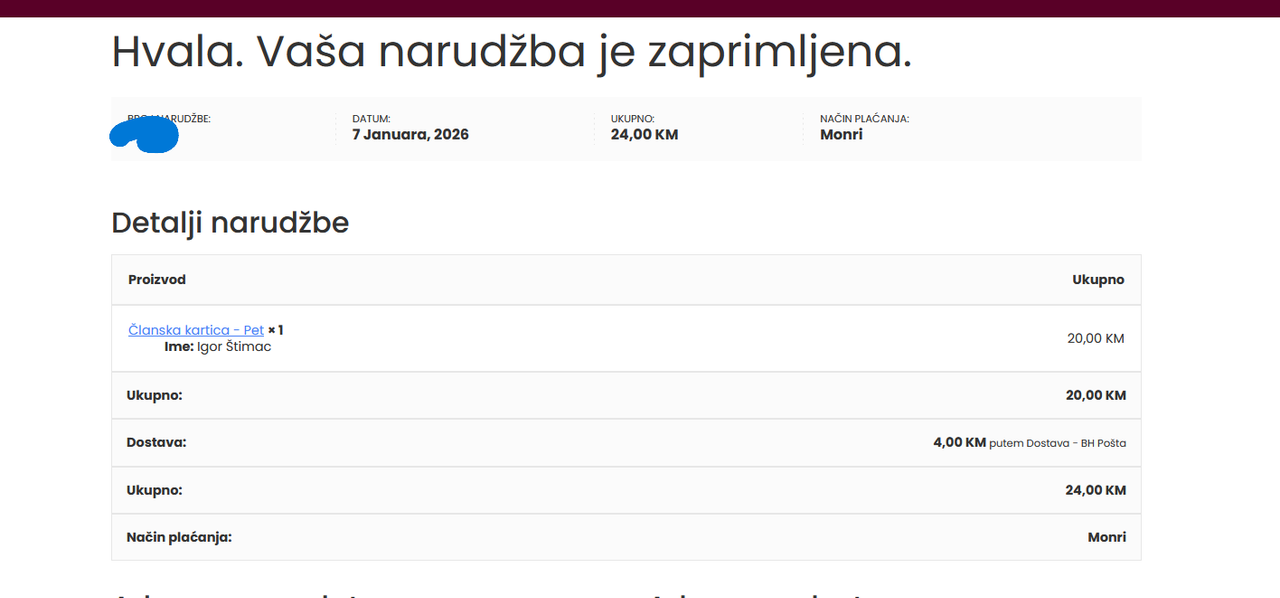
Task: Click the 'Dostava:' row label
Action: tap(156, 443)
